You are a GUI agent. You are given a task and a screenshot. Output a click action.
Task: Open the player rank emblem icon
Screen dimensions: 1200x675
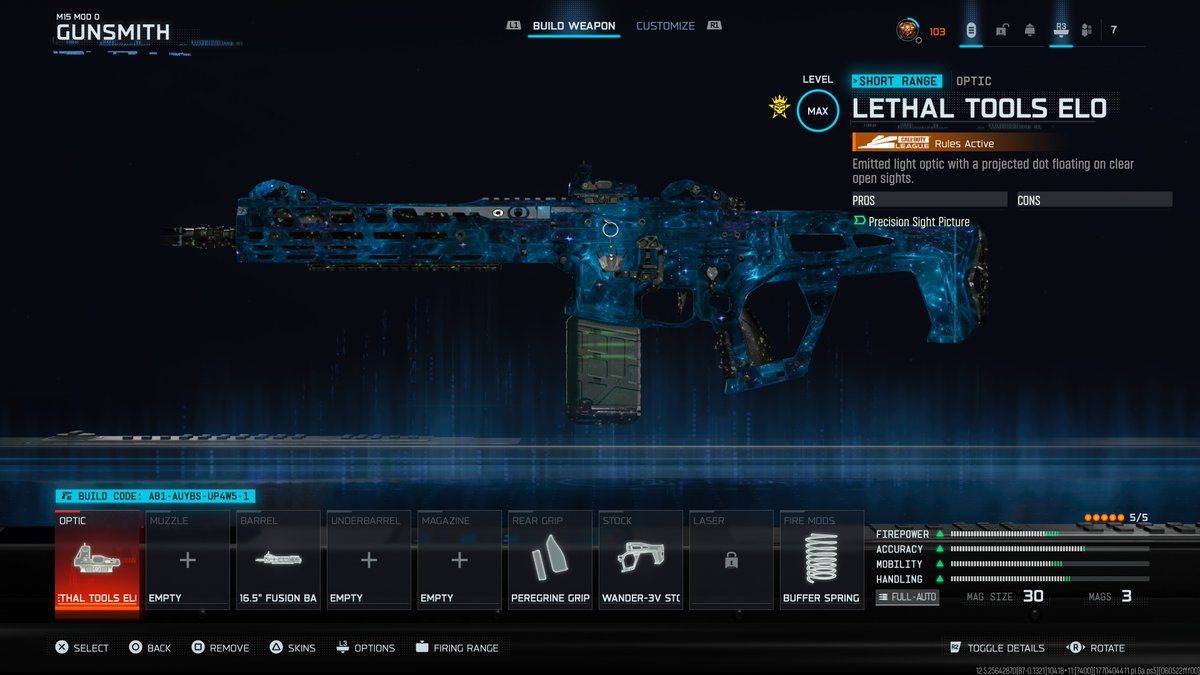coord(908,30)
